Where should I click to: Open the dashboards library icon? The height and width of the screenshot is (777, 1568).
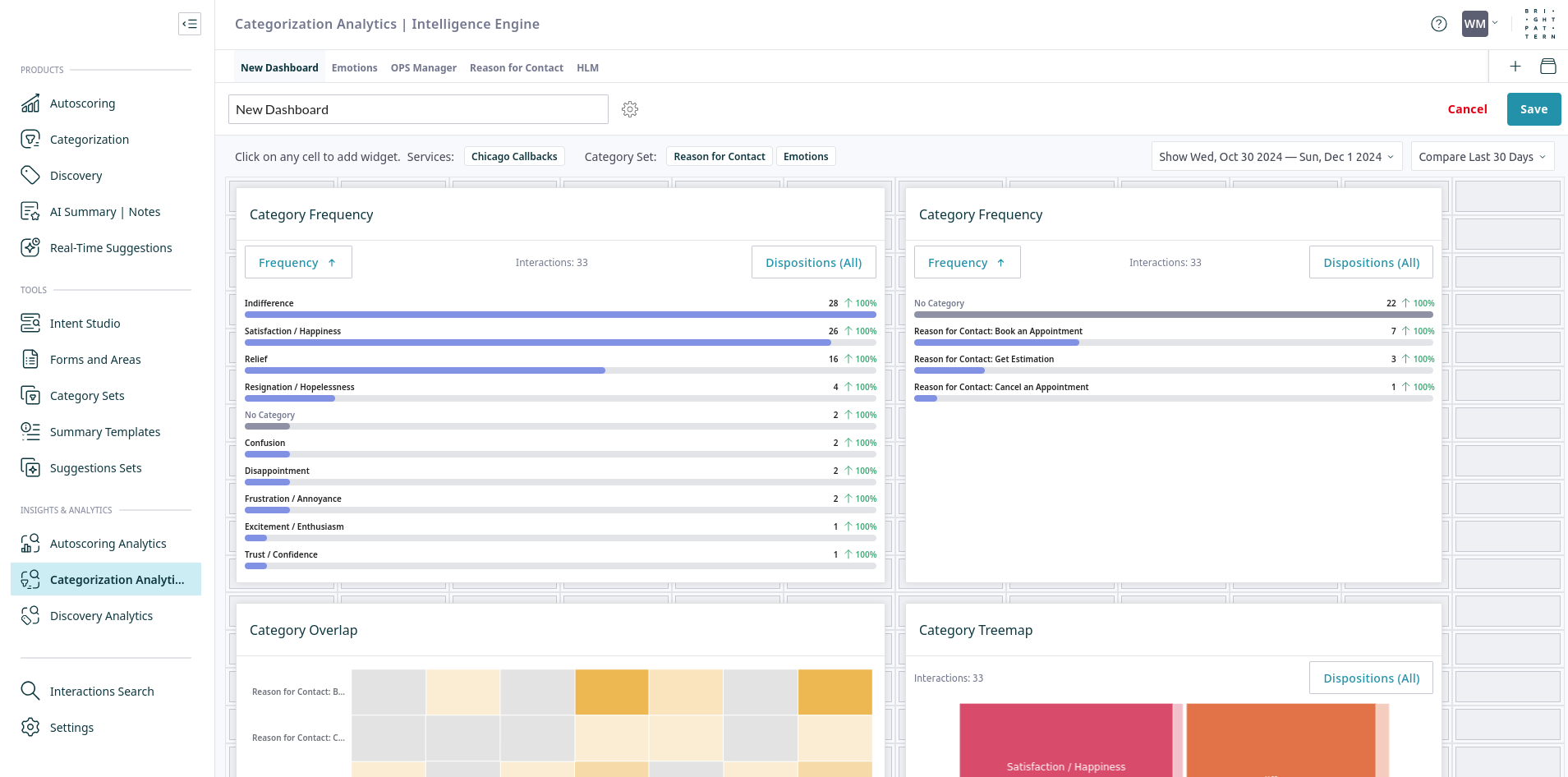pyautogui.click(x=1547, y=67)
